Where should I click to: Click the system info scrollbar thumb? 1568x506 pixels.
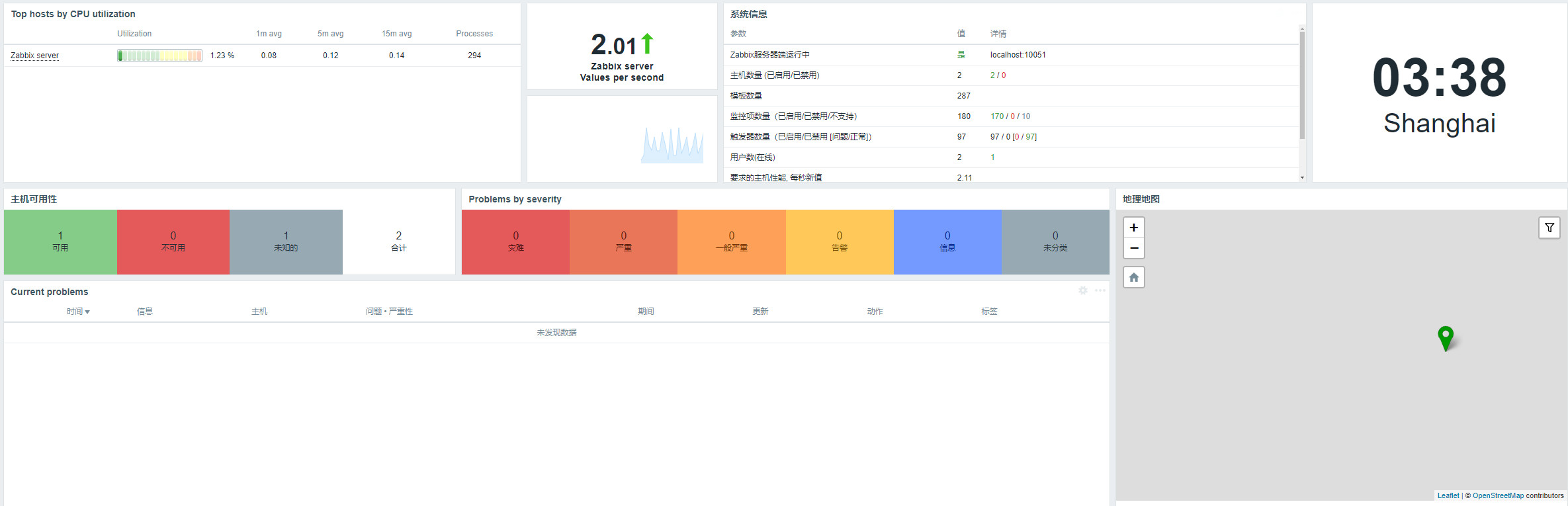(x=1302, y=85)
